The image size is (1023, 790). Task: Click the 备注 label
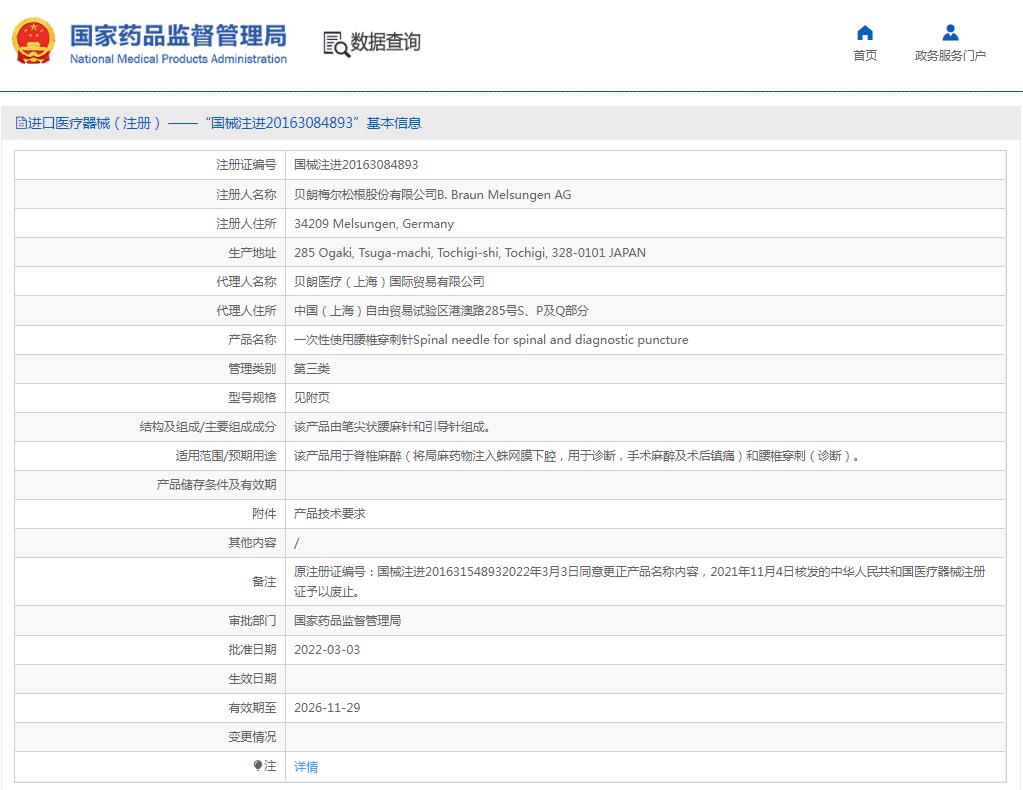pos(264,582)
